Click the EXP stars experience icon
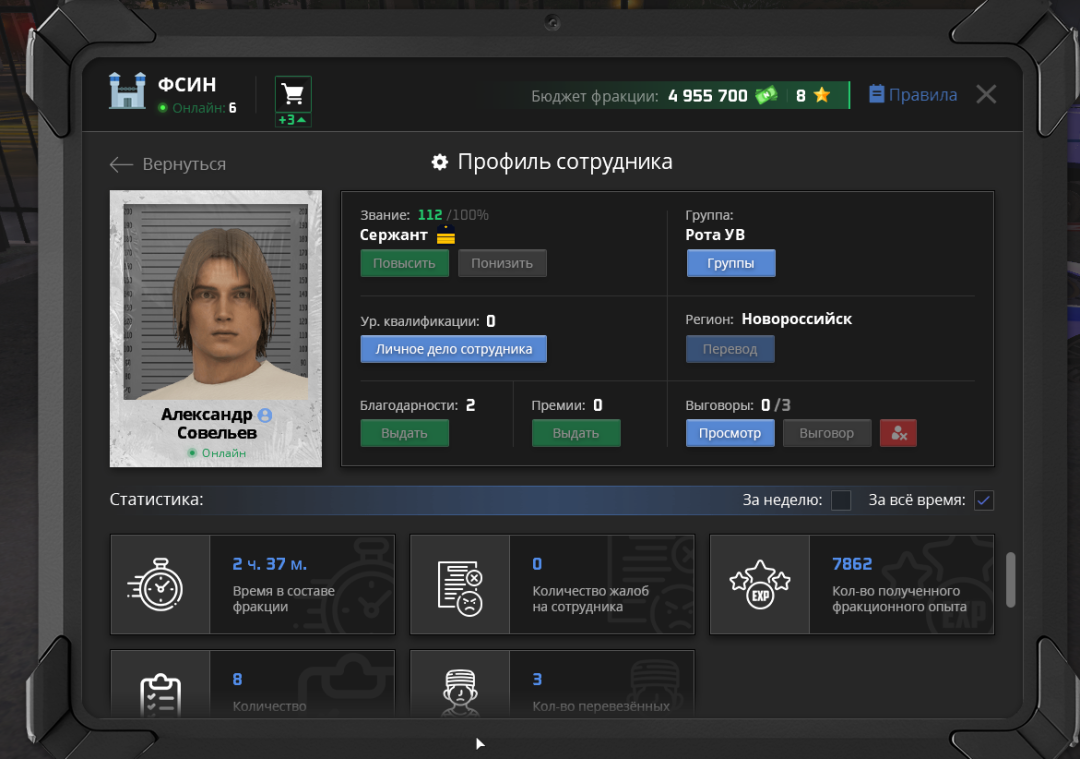The image size is (1080, 759). pos(760,585)
